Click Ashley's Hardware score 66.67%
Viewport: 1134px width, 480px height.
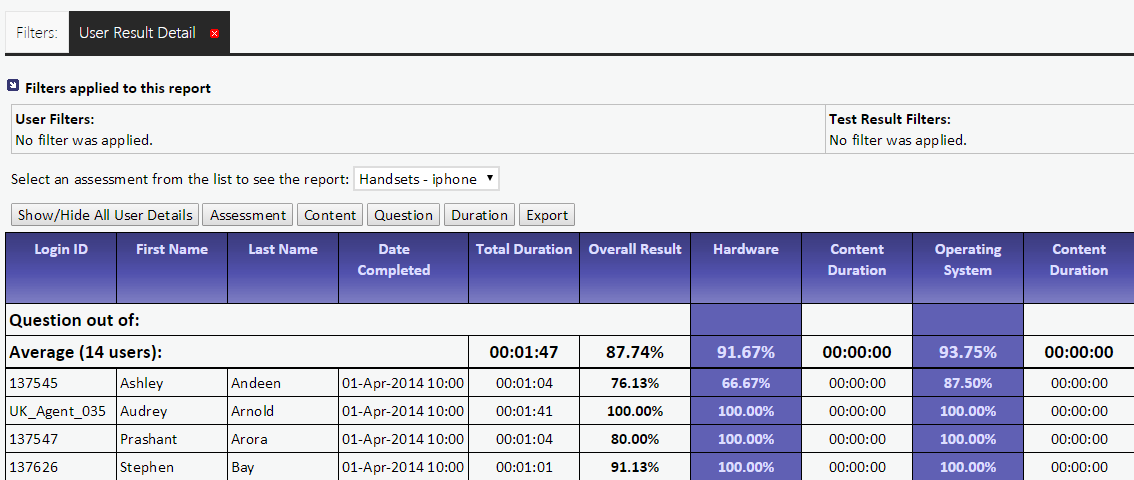746,383
